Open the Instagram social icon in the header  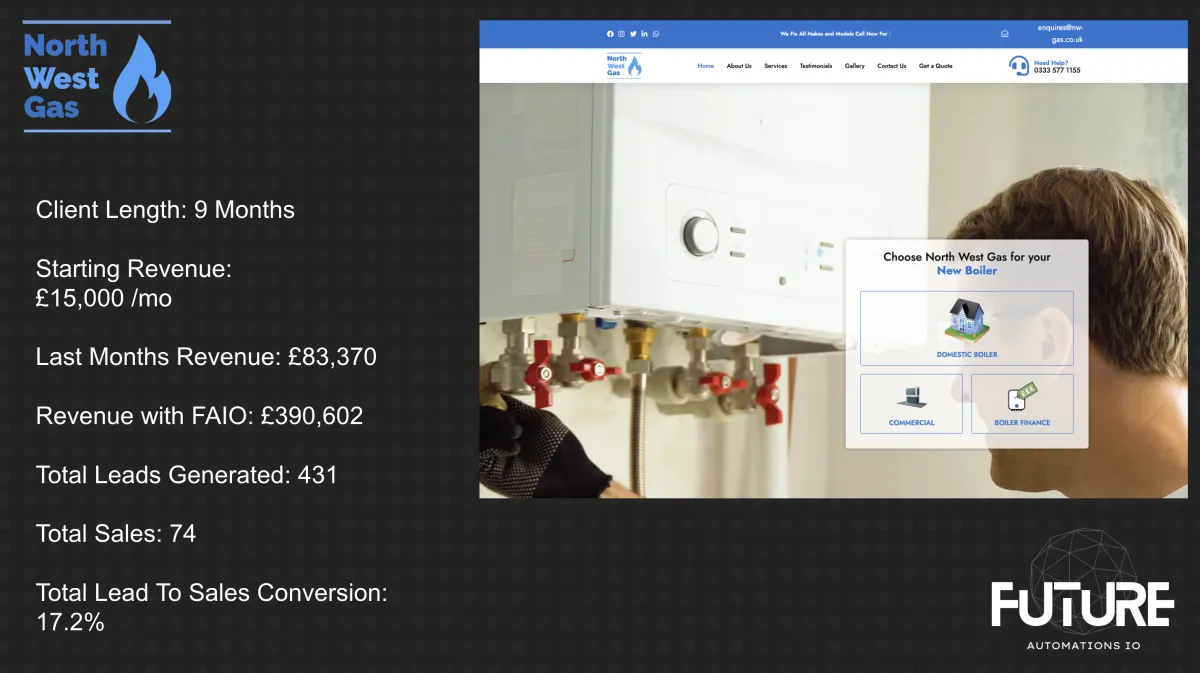[621, 34]
